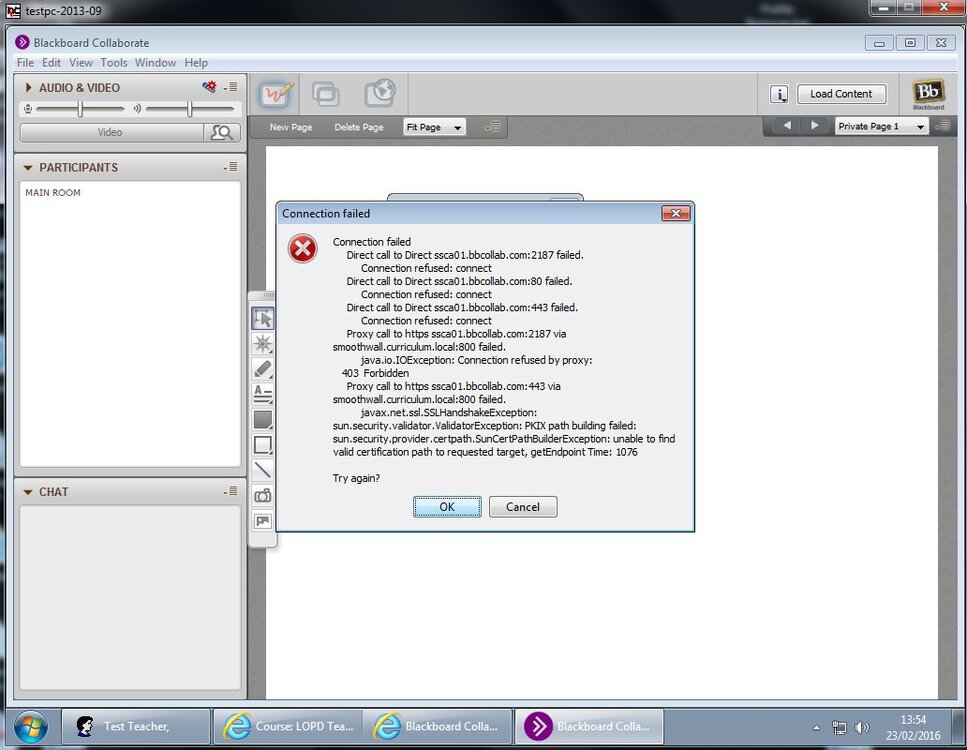Open Test Teacher taskbar item
This screenshot has height=750, width=967.
(136, 727)
